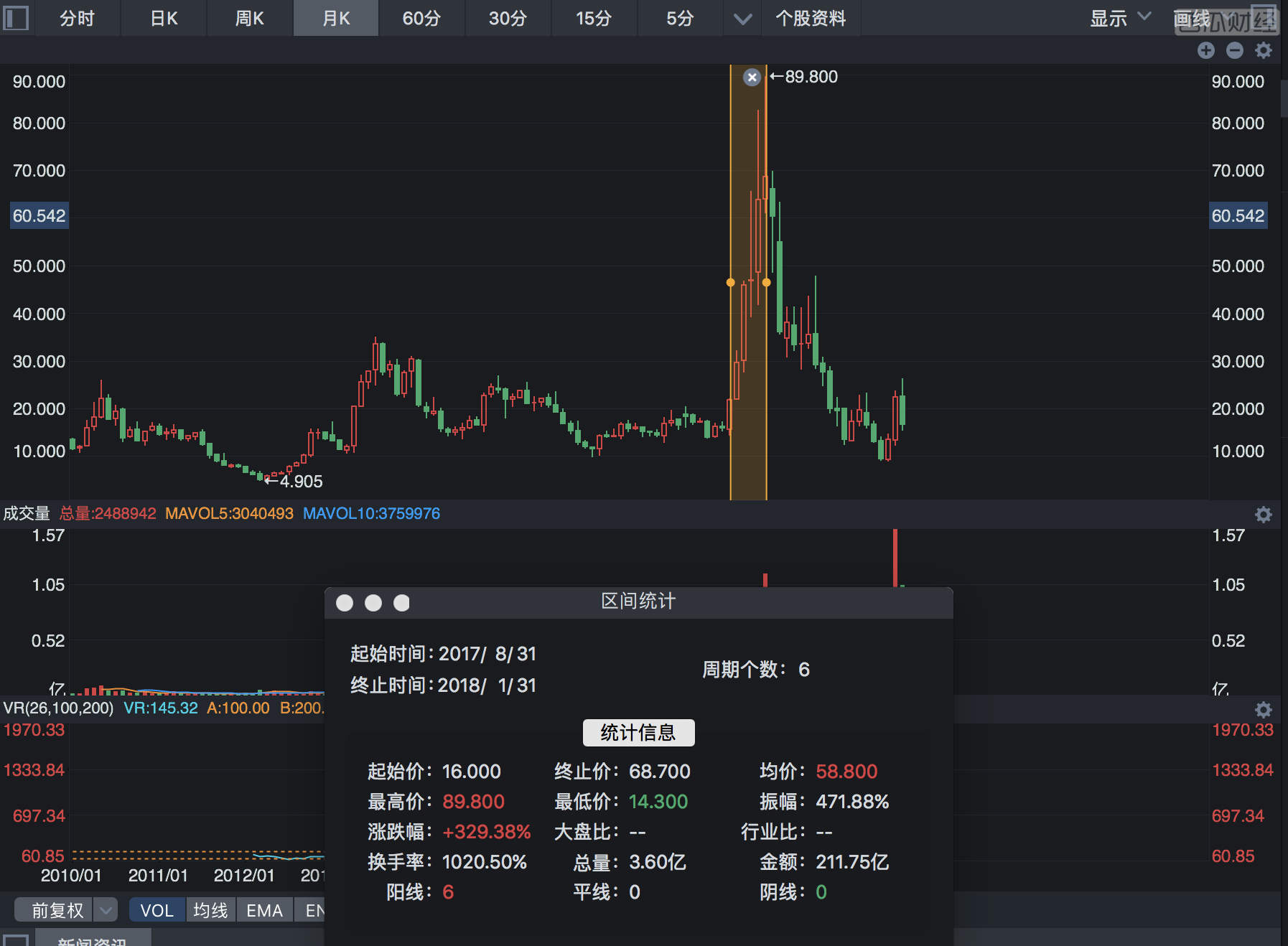
Task: Click the 换手率 1020.50% value
Action: pos(485,862)
